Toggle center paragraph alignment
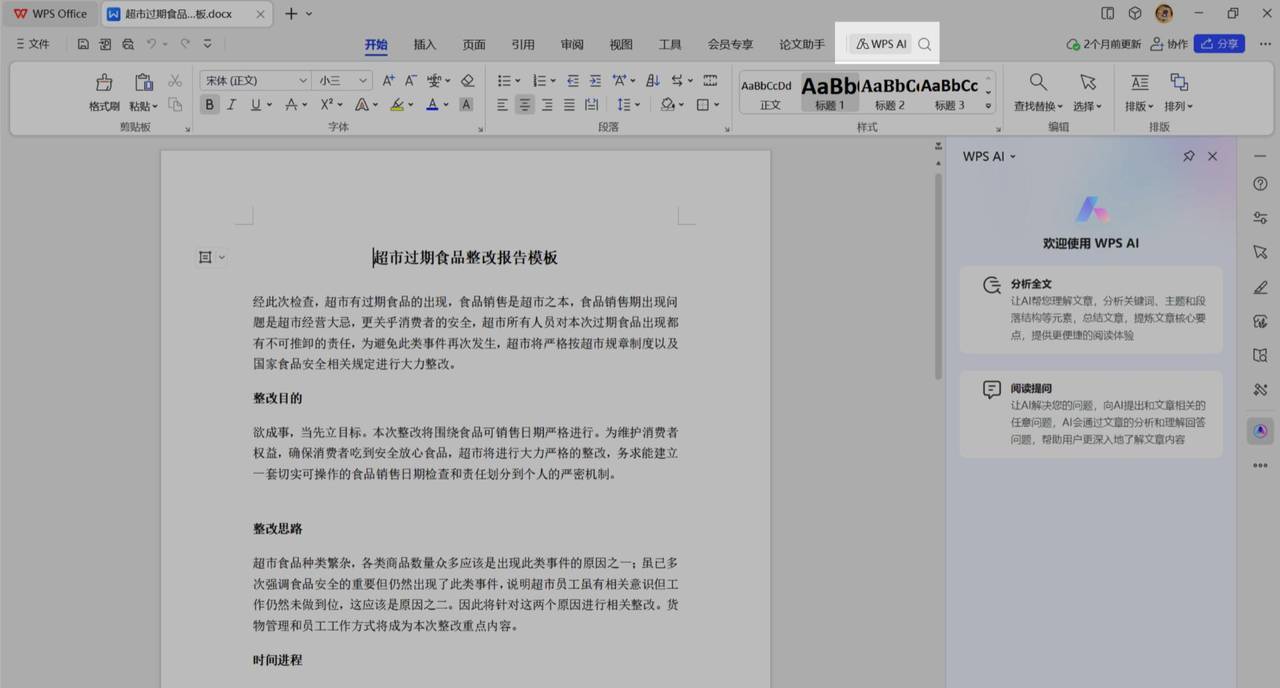 click(x=524, y=104)
